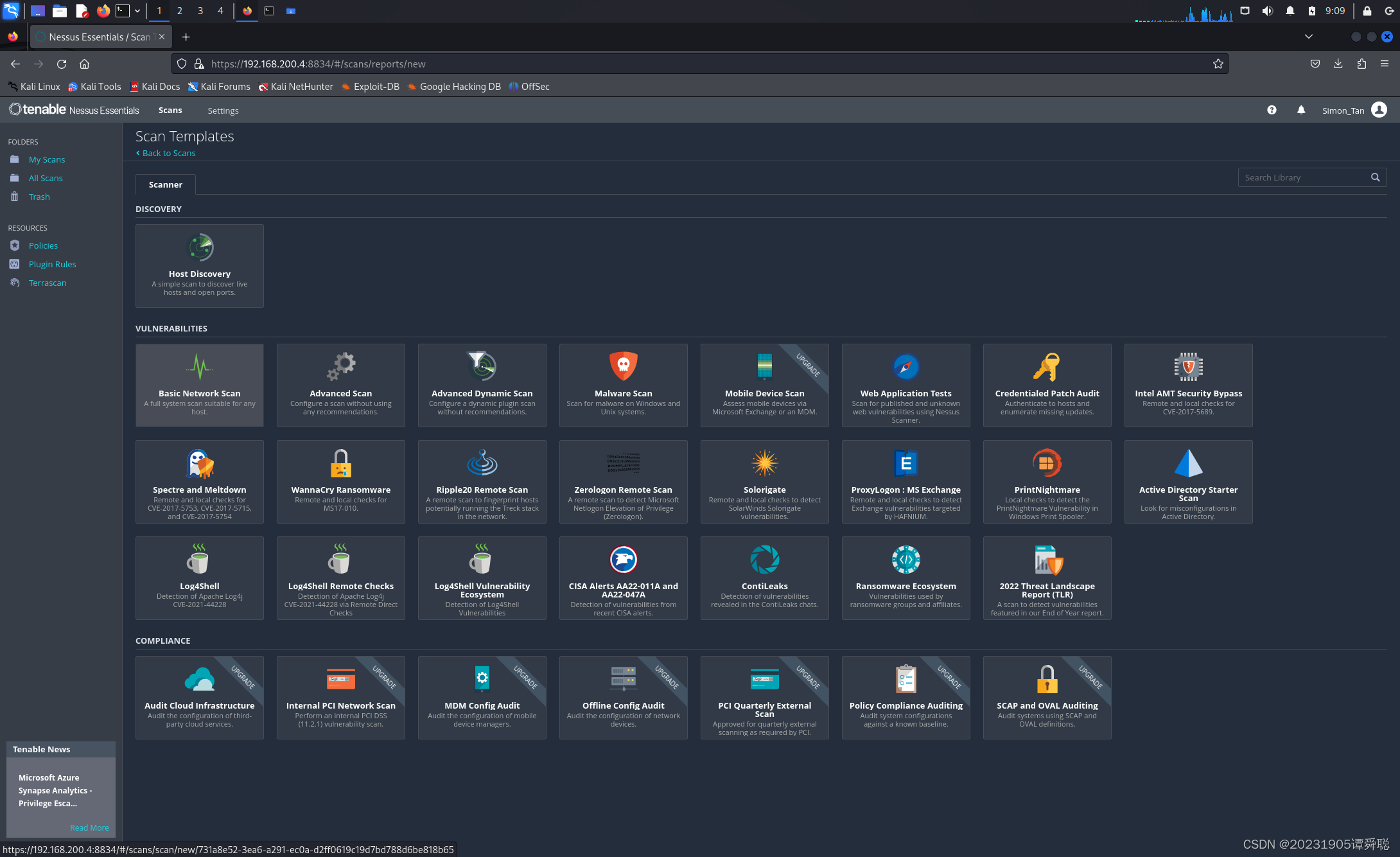View Nessus notifications bell
The image size is (1400, 857).
1300,110
